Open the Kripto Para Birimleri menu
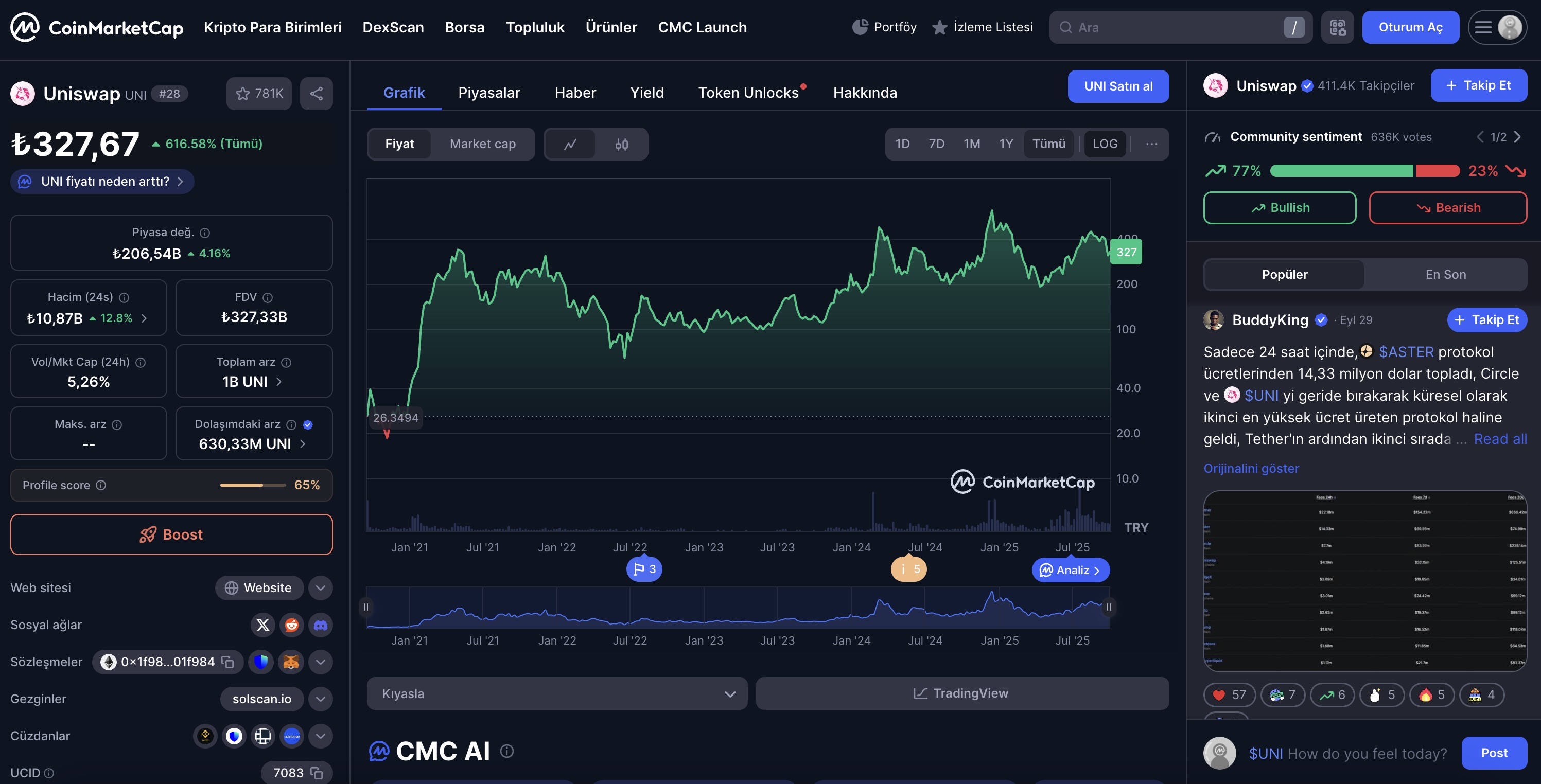 [273, 27]
